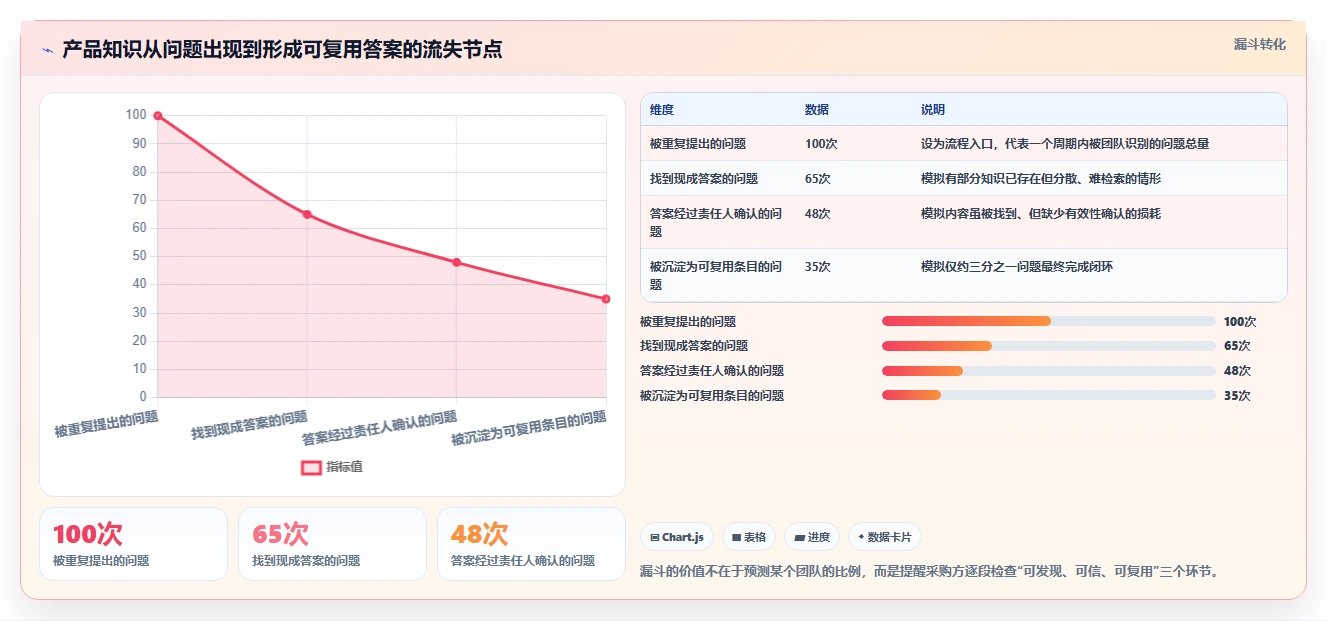This screenshot has width=1327, height=621.
Task: Click the 100次 value in the table
Action: [x=821, y=144]
